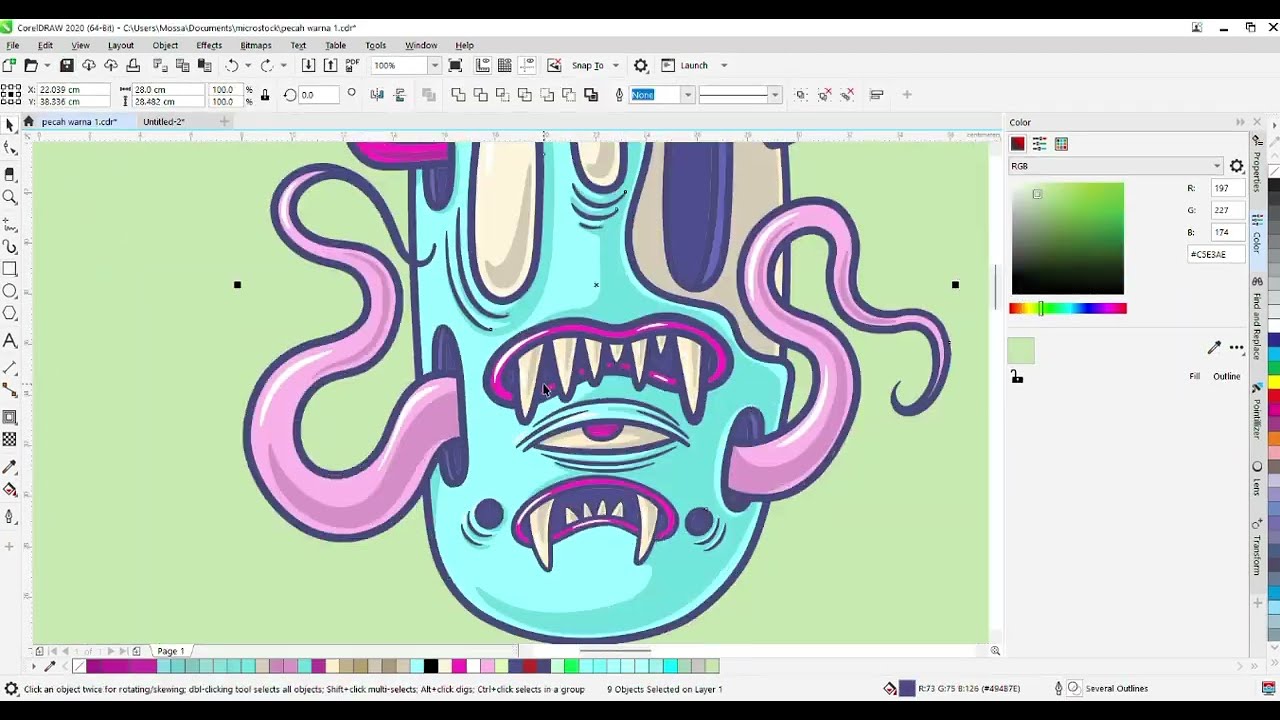Viewport: 1280px width, 720px height.
Task: Open the Transform docker tab
Action: 1257,548
